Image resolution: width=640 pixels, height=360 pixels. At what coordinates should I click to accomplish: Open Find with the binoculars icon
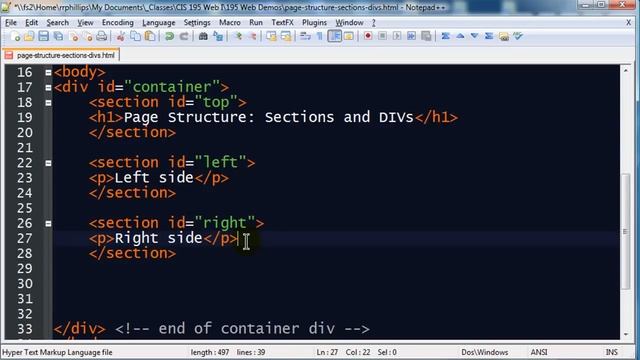point(203,37)
